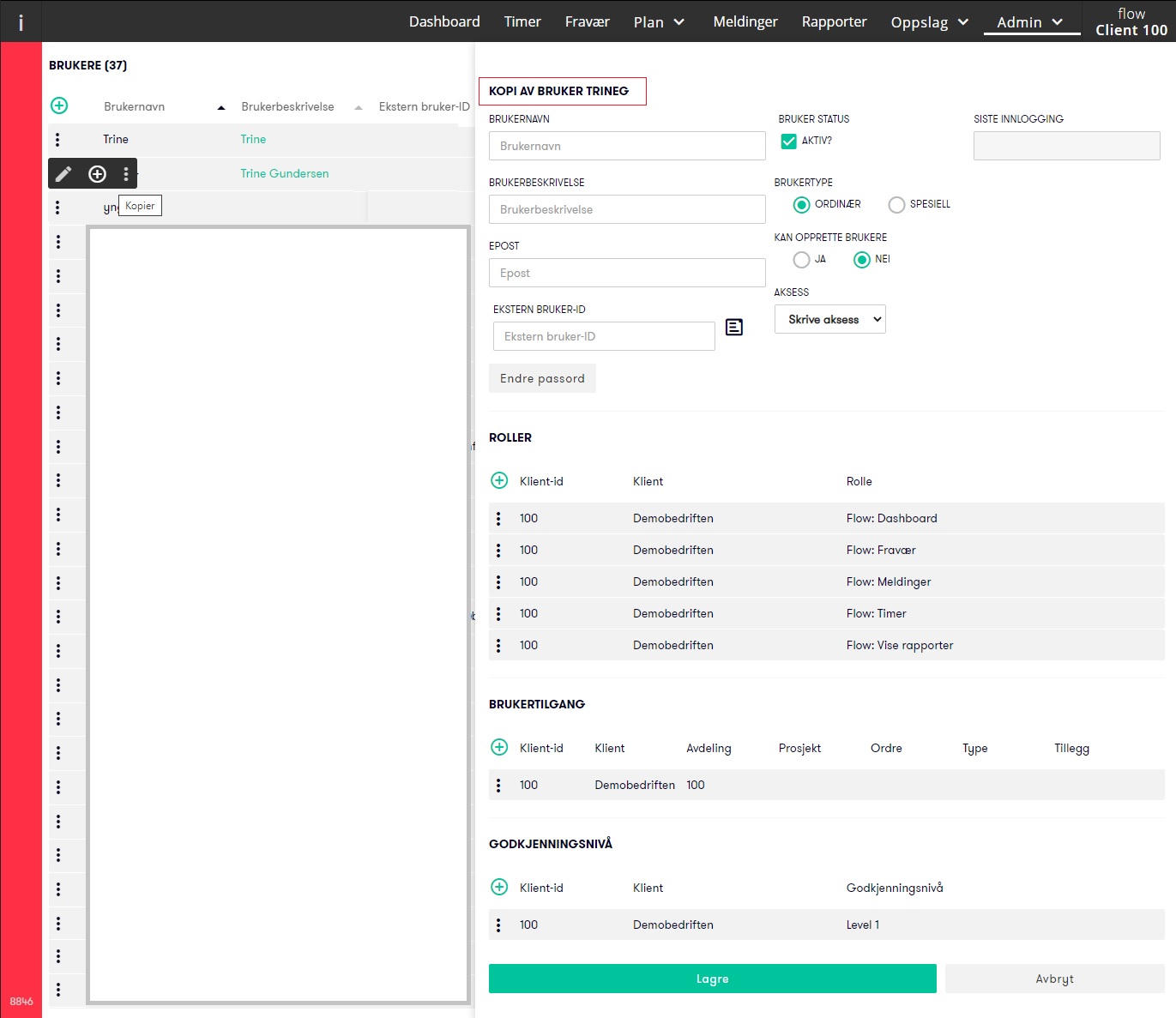The width and height of the screenshot is (1176, 1018).
Task: Click the 'Flow: Fravær' role text
Action: (x=881, y=550)
